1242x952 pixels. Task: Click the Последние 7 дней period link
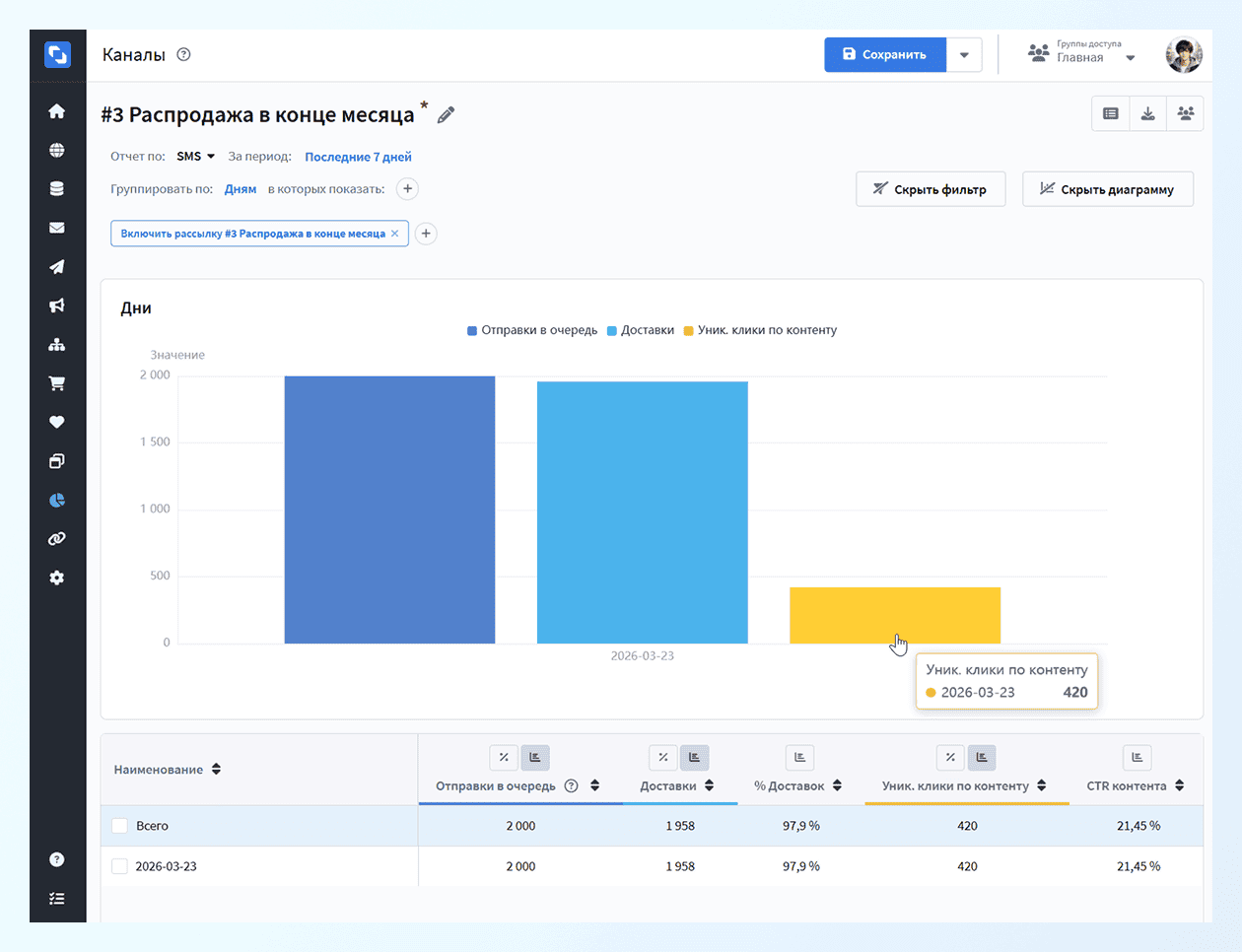coord(358,157)
